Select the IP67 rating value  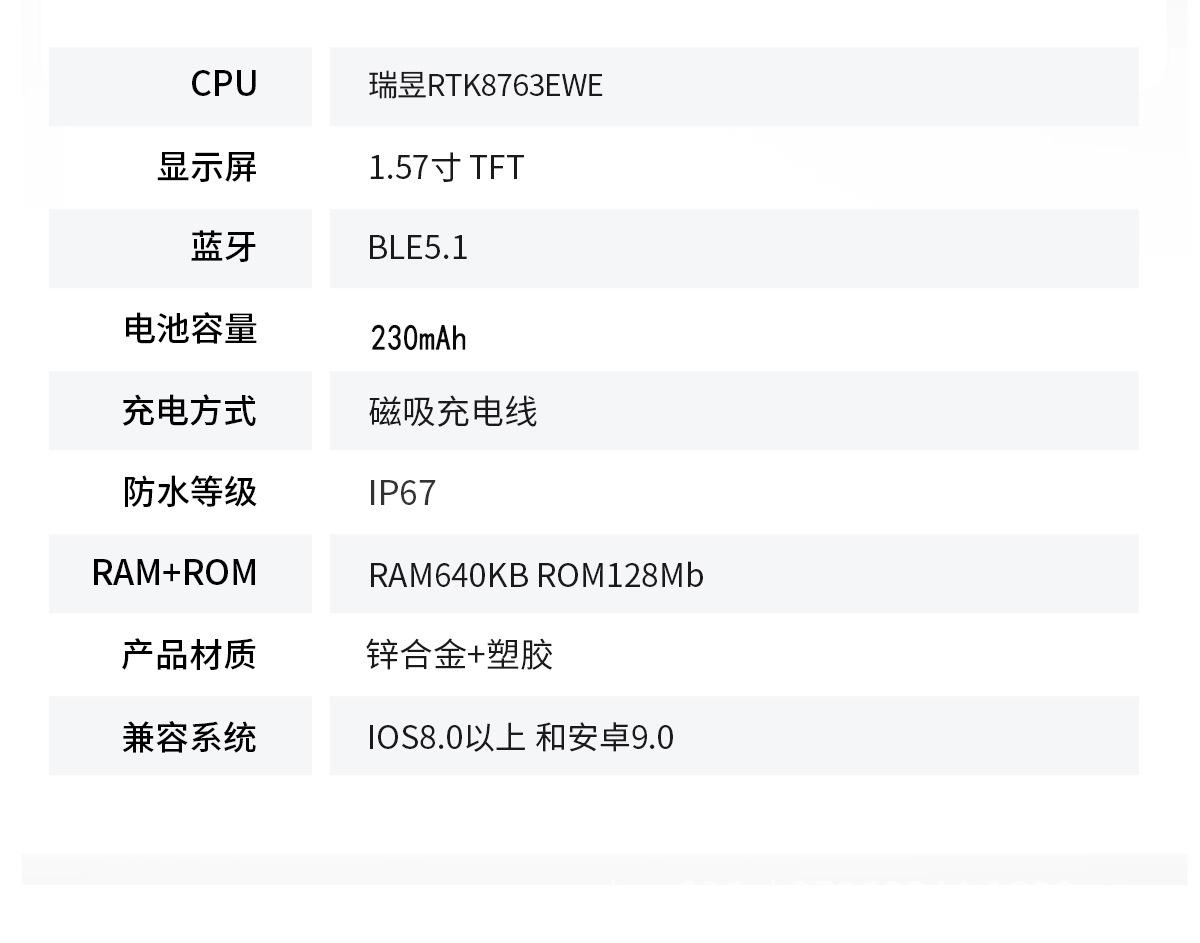pos(402,493)
